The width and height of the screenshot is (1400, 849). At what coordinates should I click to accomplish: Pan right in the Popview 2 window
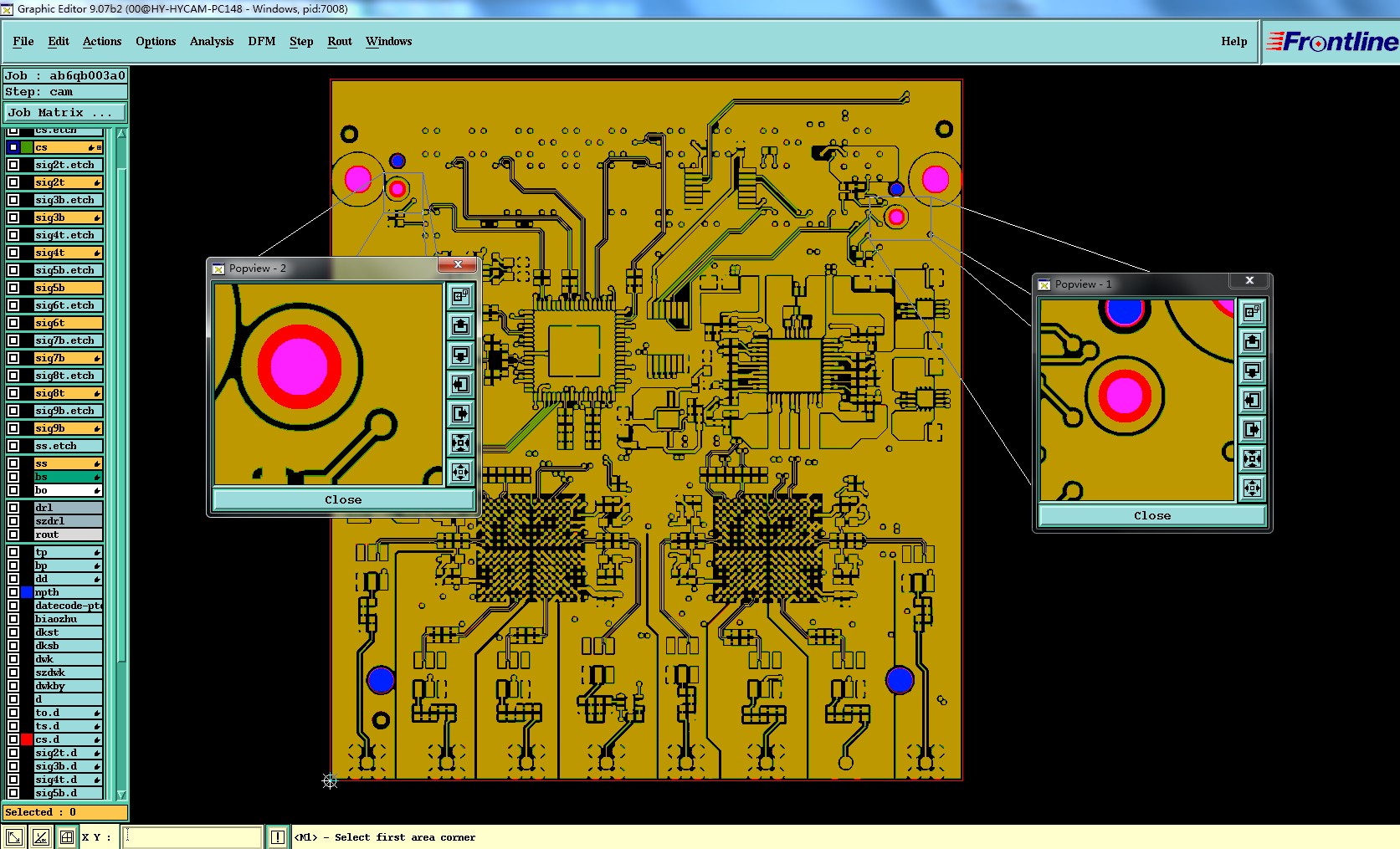coord(460,413)
